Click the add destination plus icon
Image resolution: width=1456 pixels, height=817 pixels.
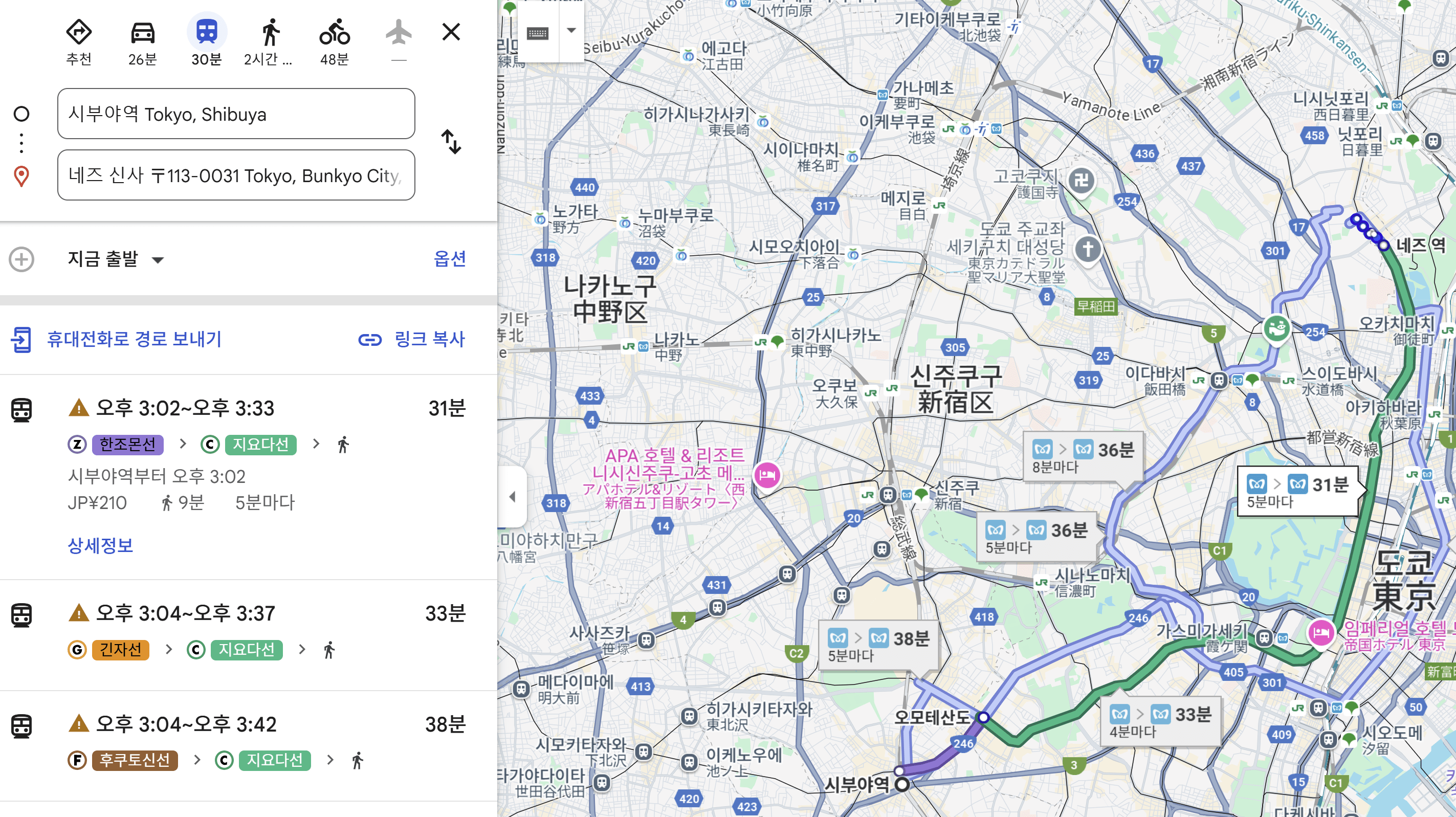21,259
